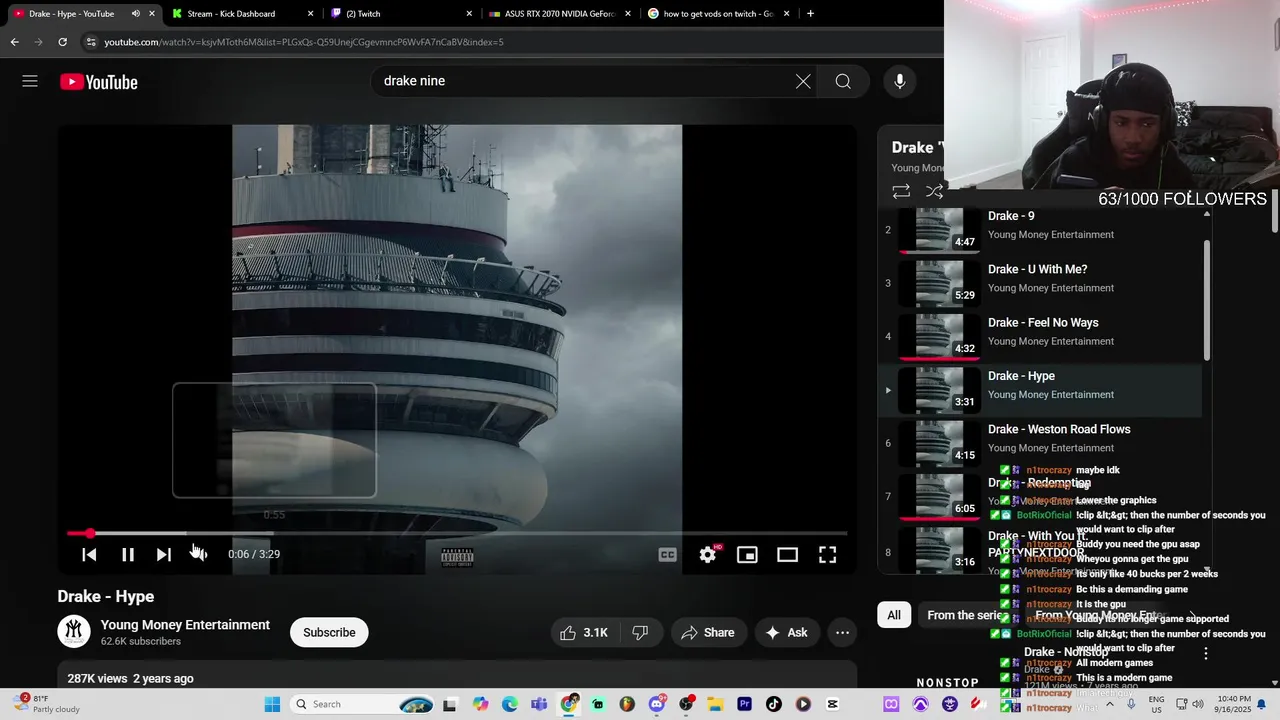Toggle theater mode on the player
Screen dimensions: 1280x720
click(x=788, y=554)
